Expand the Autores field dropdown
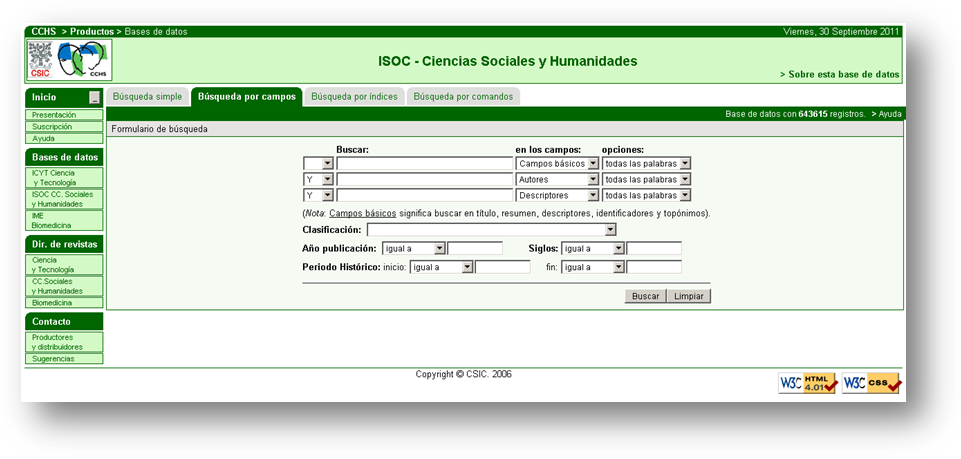 click(x=557, y=180)
